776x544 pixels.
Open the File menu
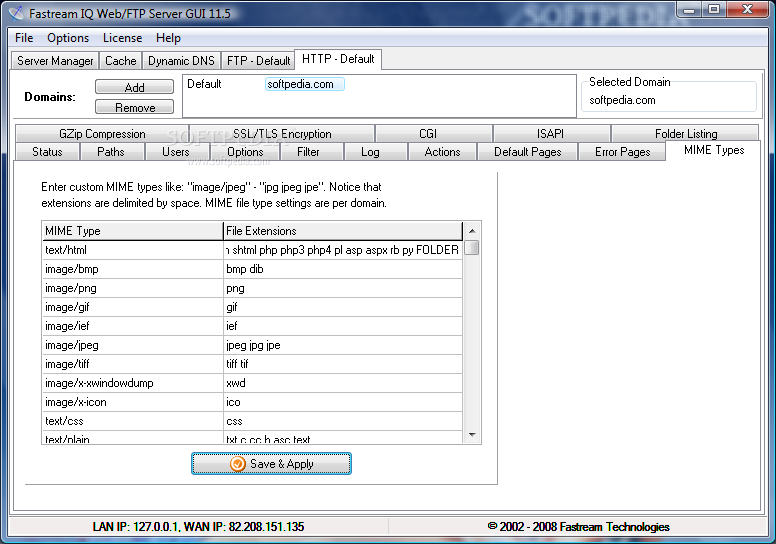24,38
